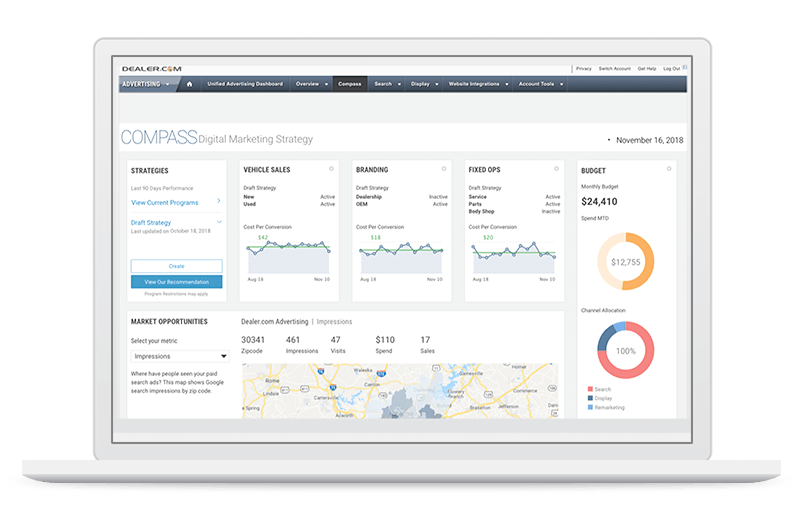The image size is (800, 532).
Task: Click the OEM row in Branding
Action: [x=402, y=204]
